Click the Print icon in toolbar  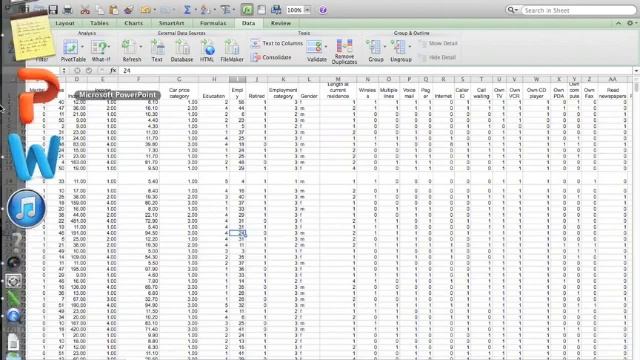(x=68, y=9)
